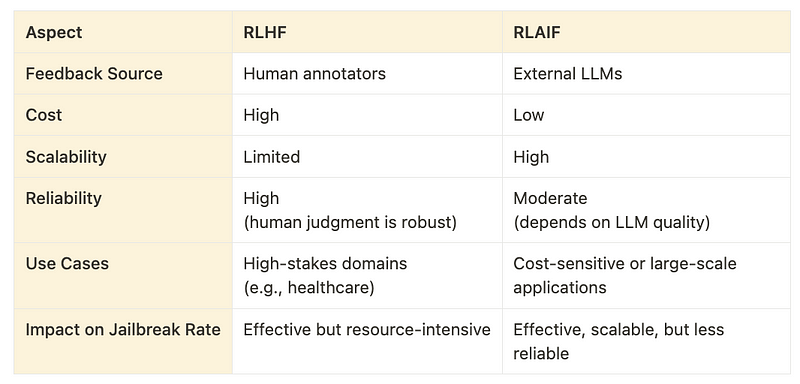Select the Impact on Jailbreak Rate label

123,329
